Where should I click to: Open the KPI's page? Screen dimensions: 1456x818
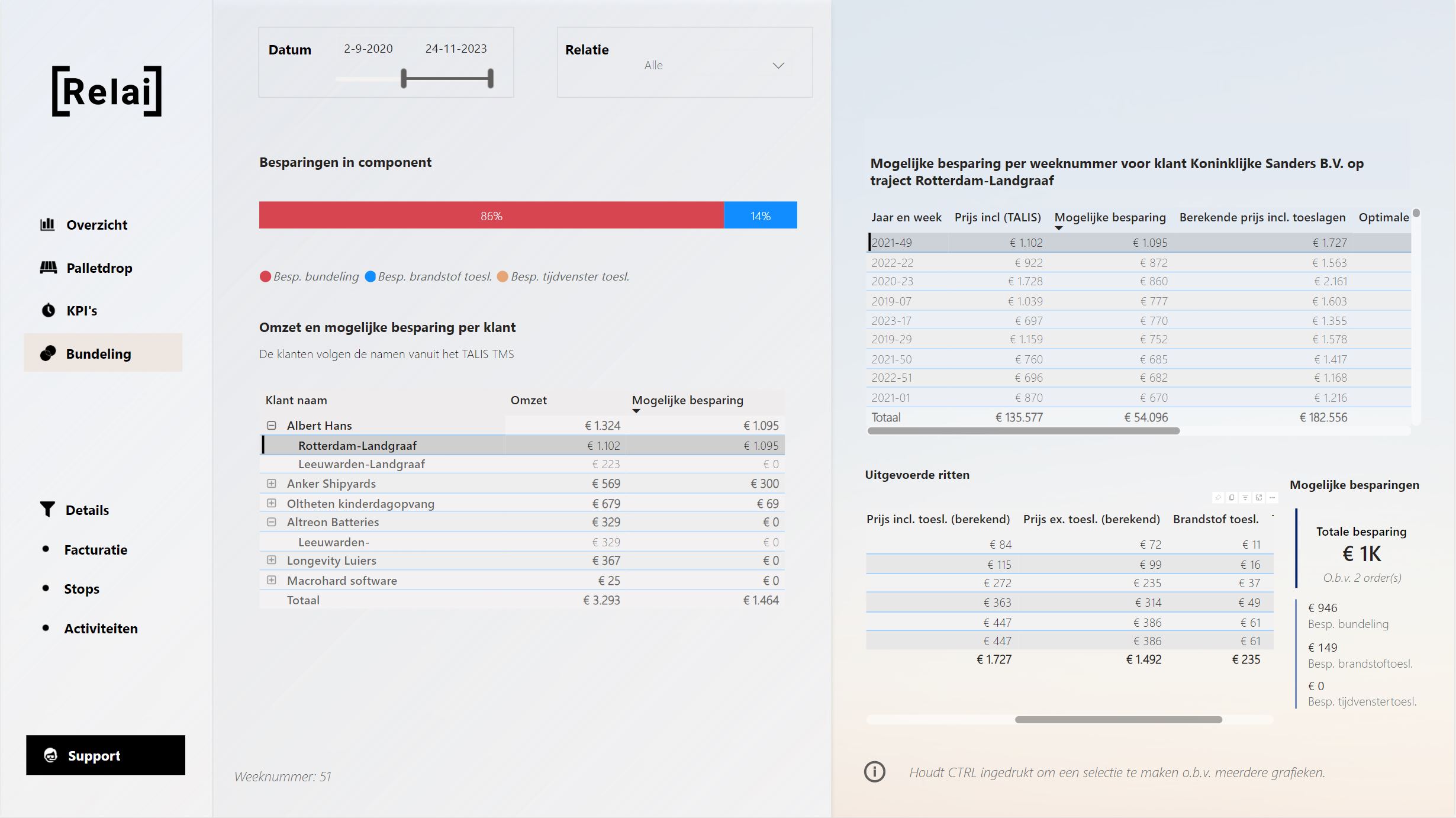[x=81, y=311]
